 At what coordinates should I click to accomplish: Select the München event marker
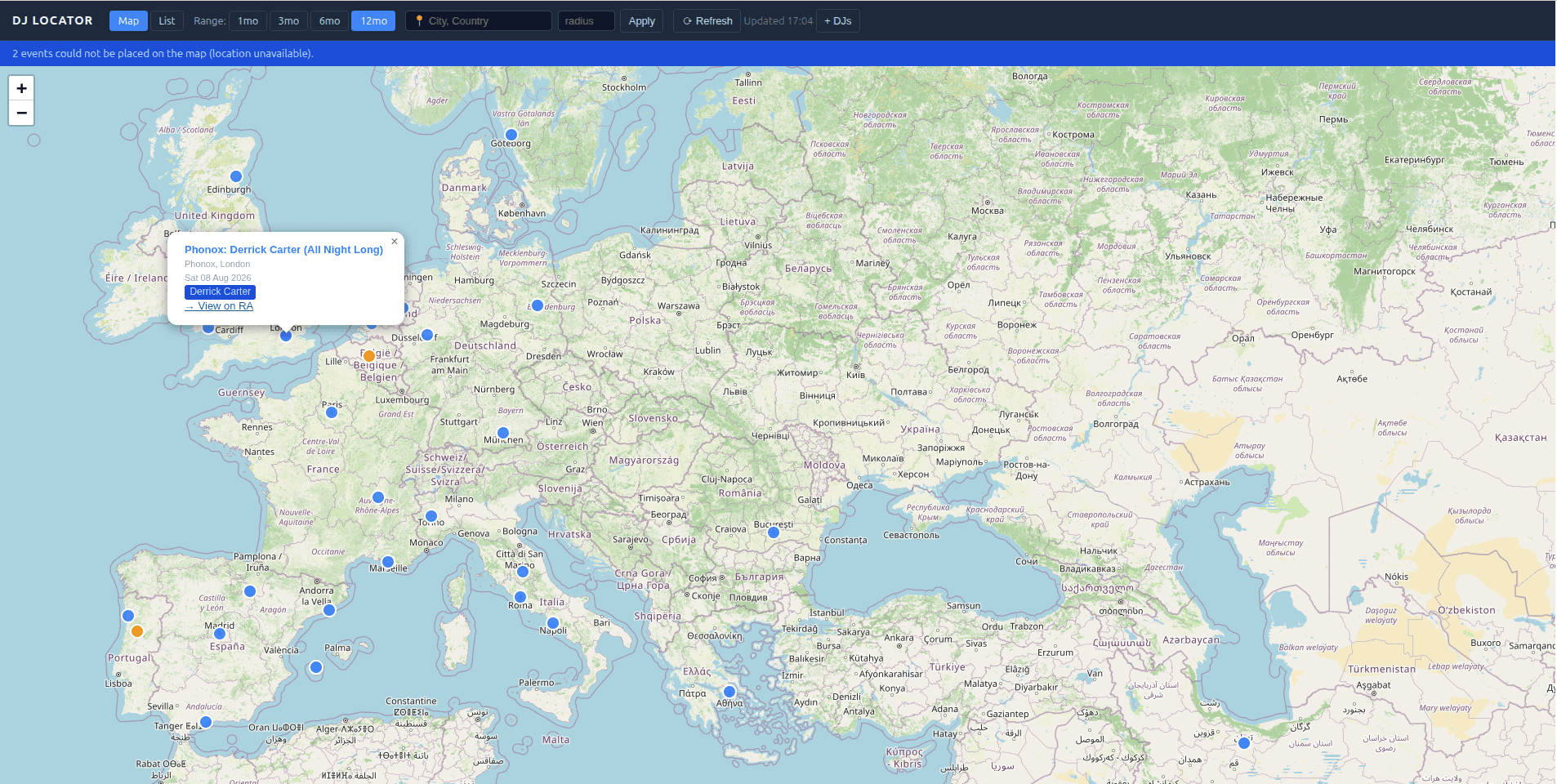click(503, 433)
